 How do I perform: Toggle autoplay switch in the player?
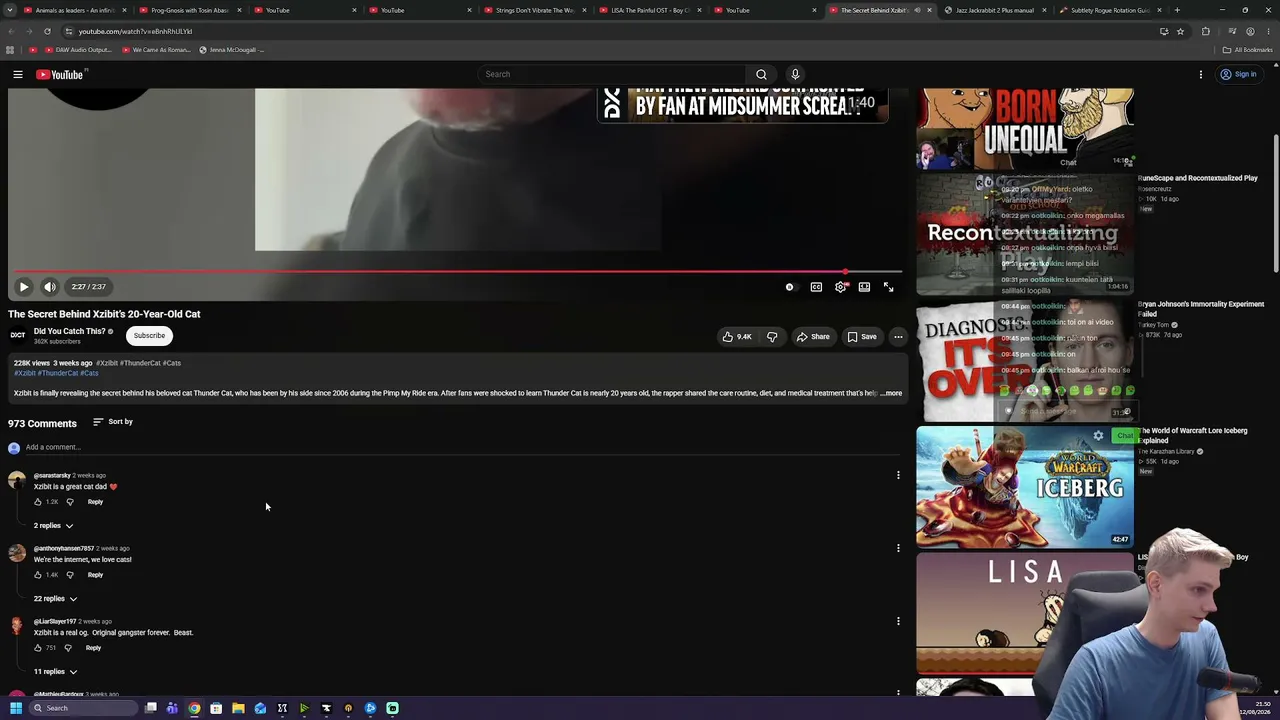(x=790, y=287)
